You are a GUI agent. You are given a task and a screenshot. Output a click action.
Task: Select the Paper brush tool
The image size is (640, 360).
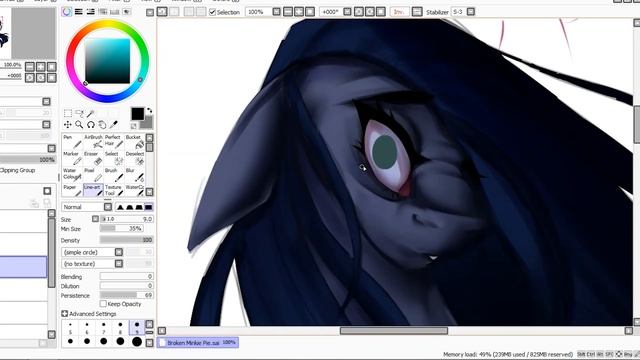[x=73, y=190]
